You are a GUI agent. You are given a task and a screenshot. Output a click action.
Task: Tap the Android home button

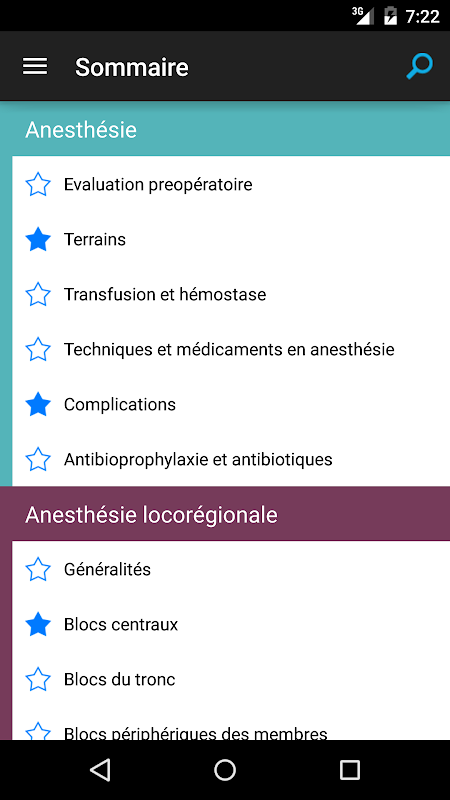[225, 769]
